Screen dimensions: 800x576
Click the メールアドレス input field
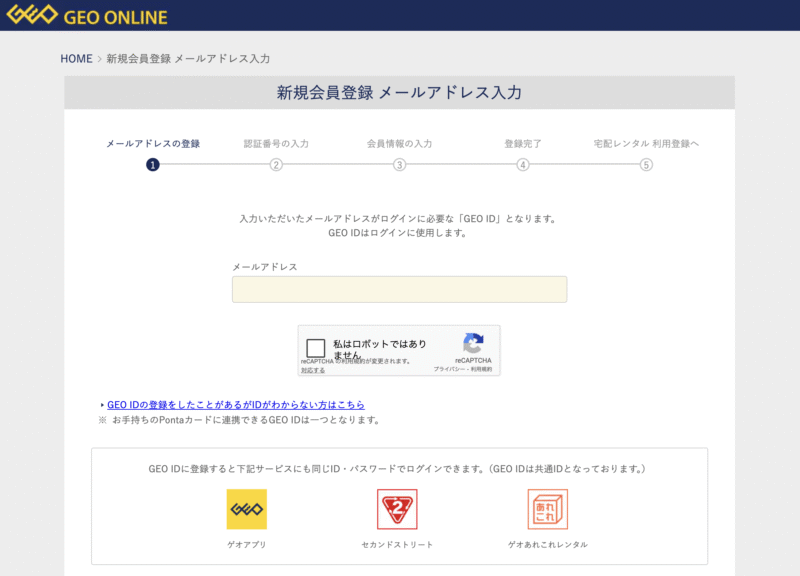click(398, 289)
